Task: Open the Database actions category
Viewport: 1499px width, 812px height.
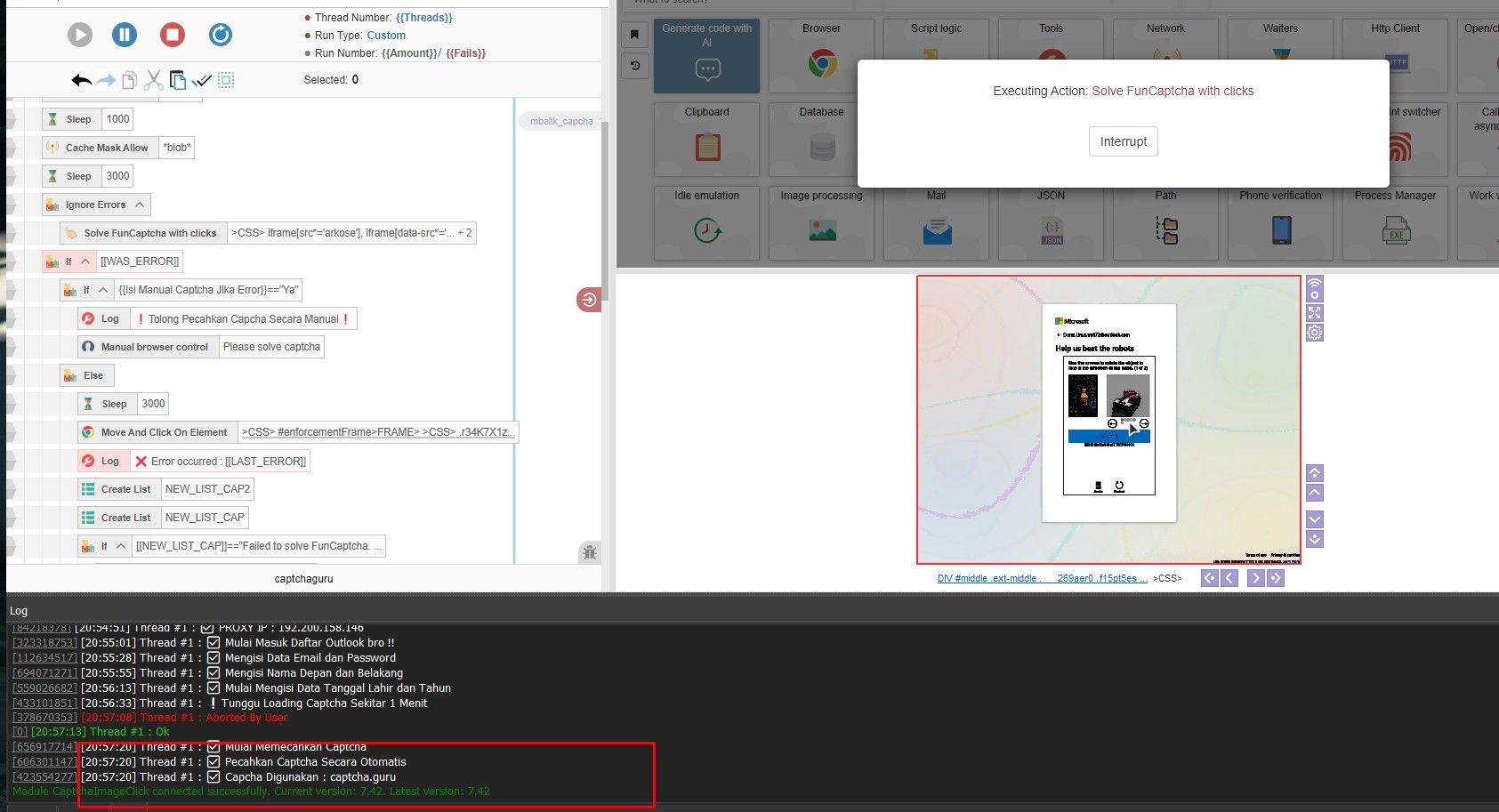Action: click(x=820, y=138)
